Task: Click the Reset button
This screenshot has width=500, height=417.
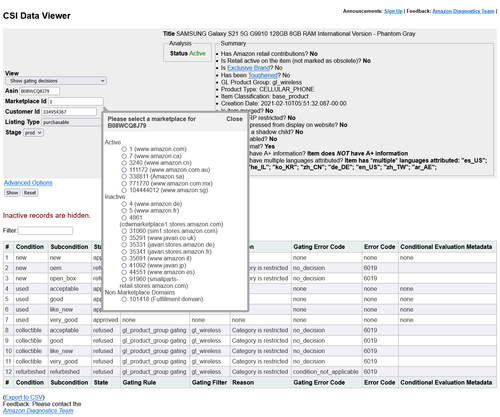Action: click(x=30, y=193)
